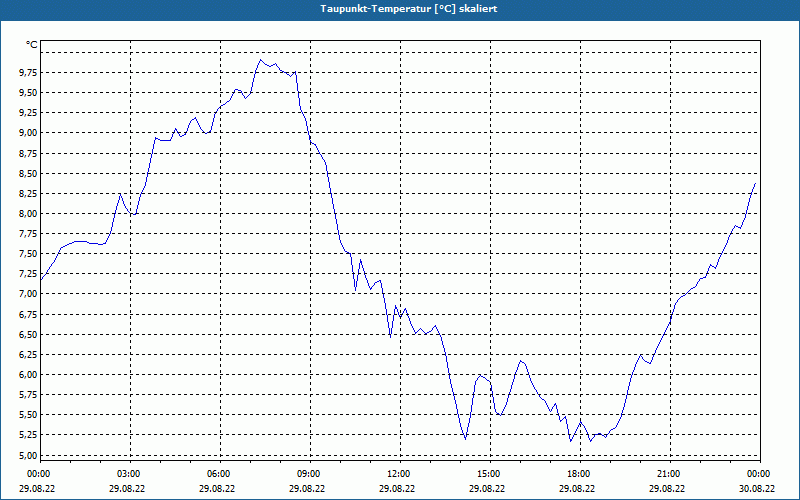The width and height of the screenshot is (800, 500).
Task: Select the 12:00 time label
Action: [x=399, y=474]
